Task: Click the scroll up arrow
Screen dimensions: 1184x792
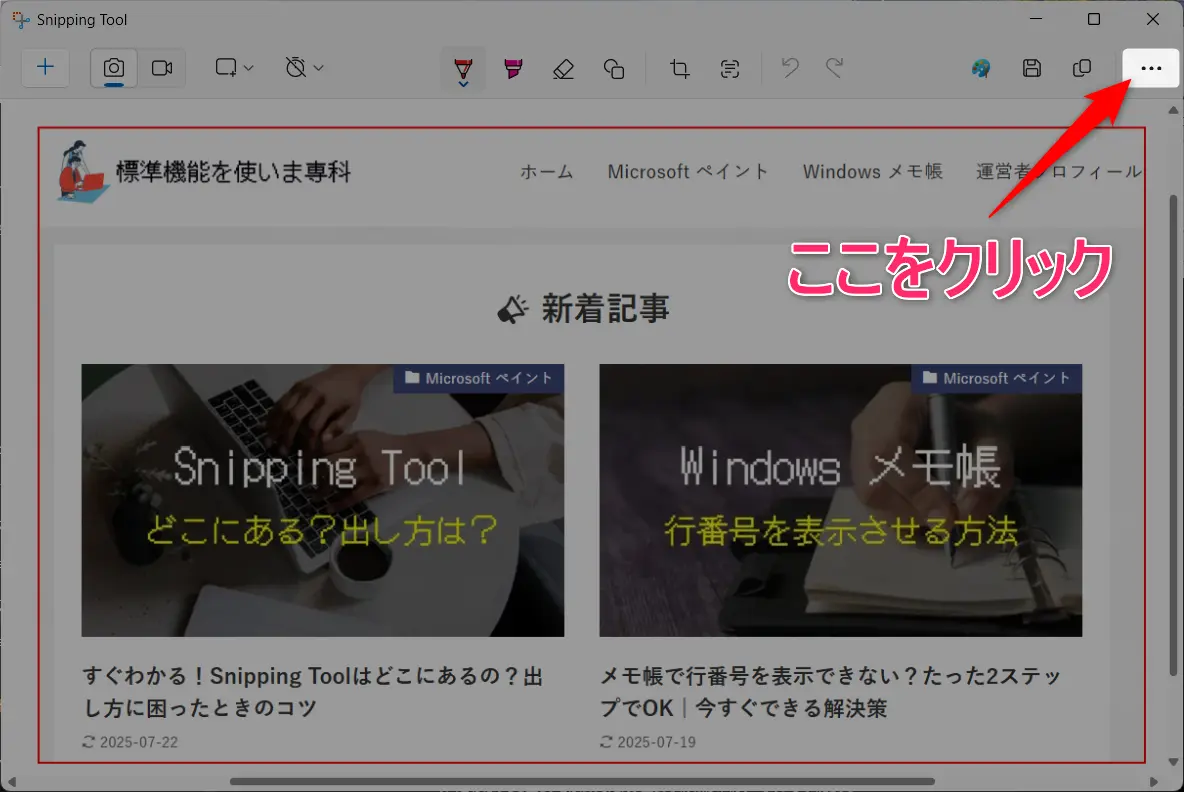Action: click(1173, 111)
